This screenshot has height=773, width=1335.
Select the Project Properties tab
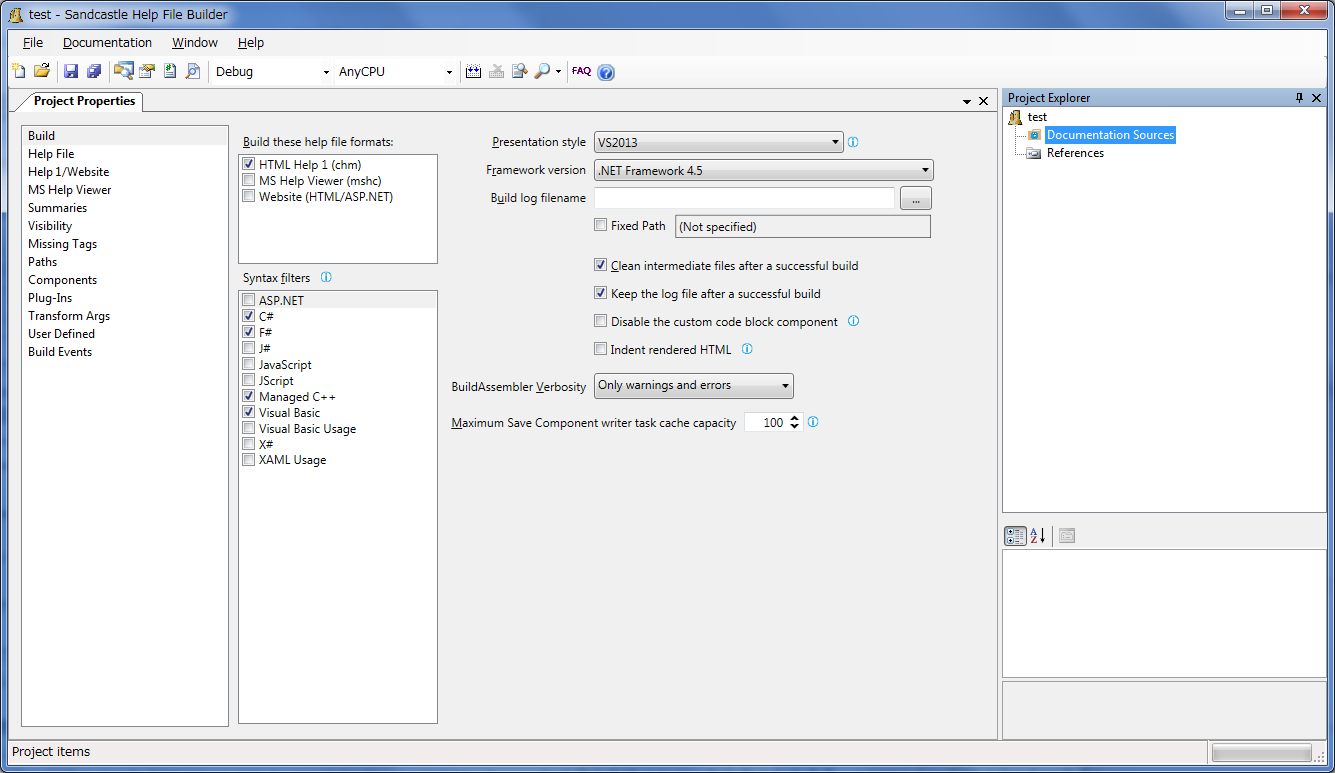(x=83, y=101)
